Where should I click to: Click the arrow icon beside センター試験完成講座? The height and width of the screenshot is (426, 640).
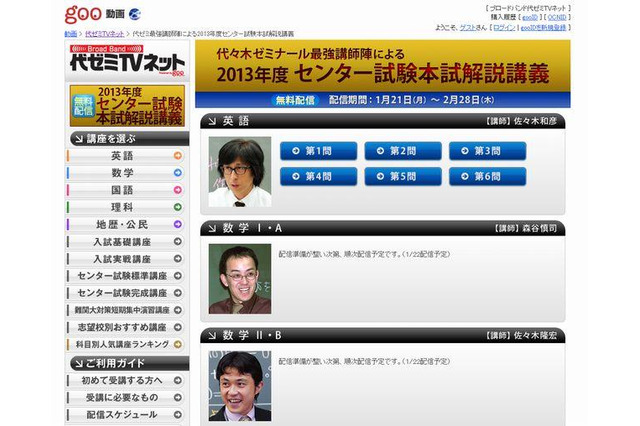click(178, 293)
